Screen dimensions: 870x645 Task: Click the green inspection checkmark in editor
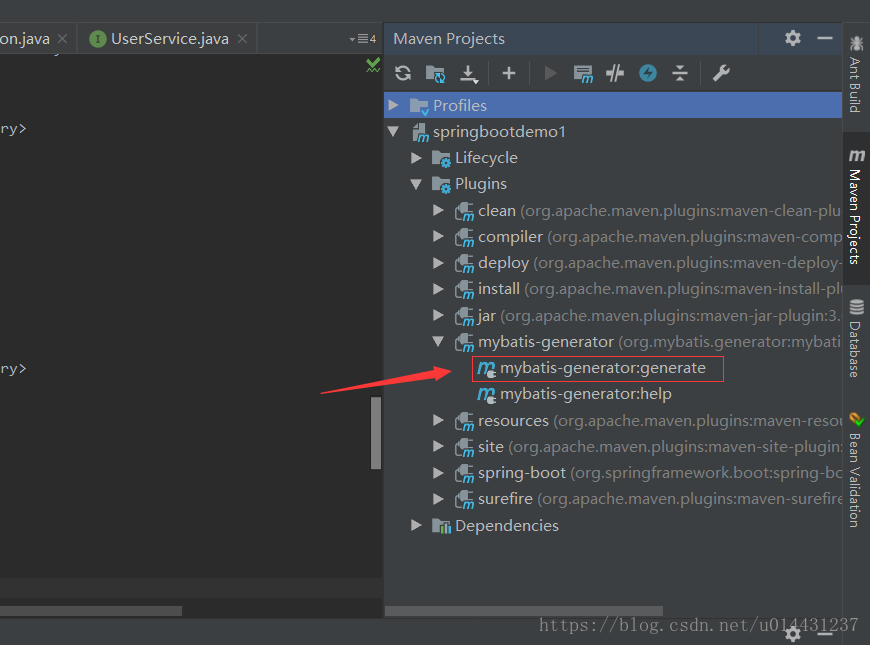tap(373, 65)
